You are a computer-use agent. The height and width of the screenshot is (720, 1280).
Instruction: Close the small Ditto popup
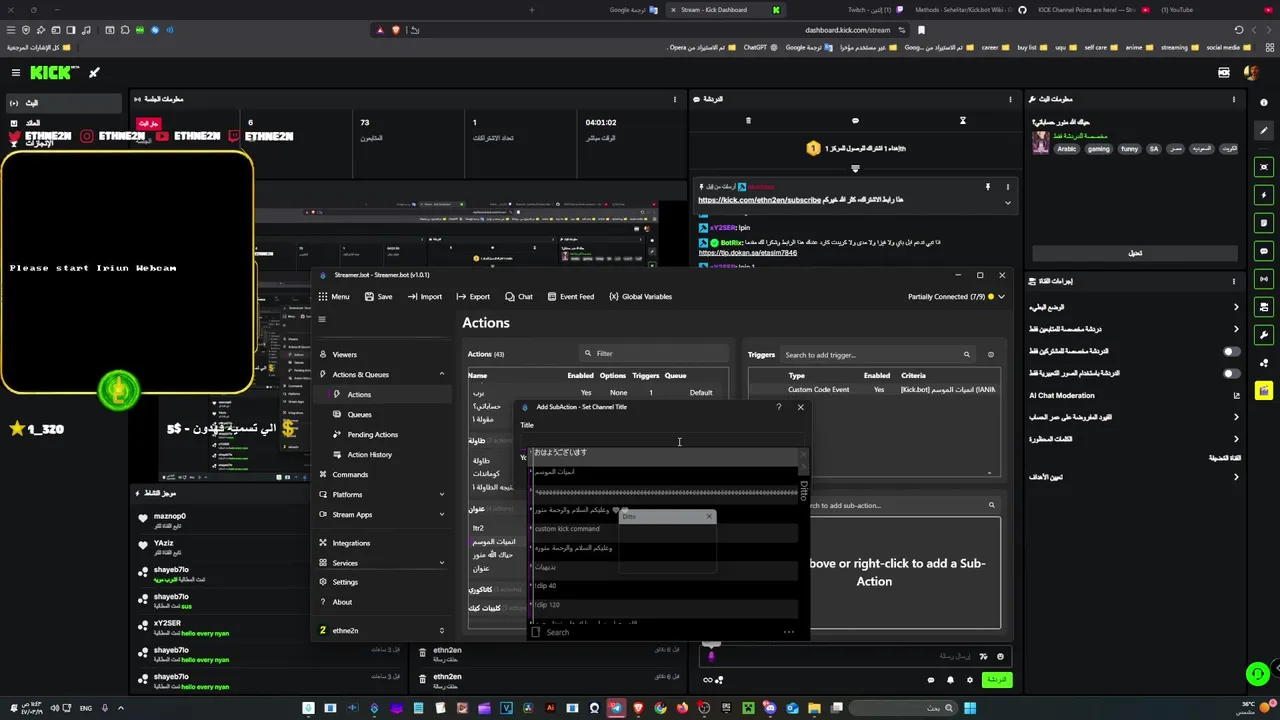[709, 516]
